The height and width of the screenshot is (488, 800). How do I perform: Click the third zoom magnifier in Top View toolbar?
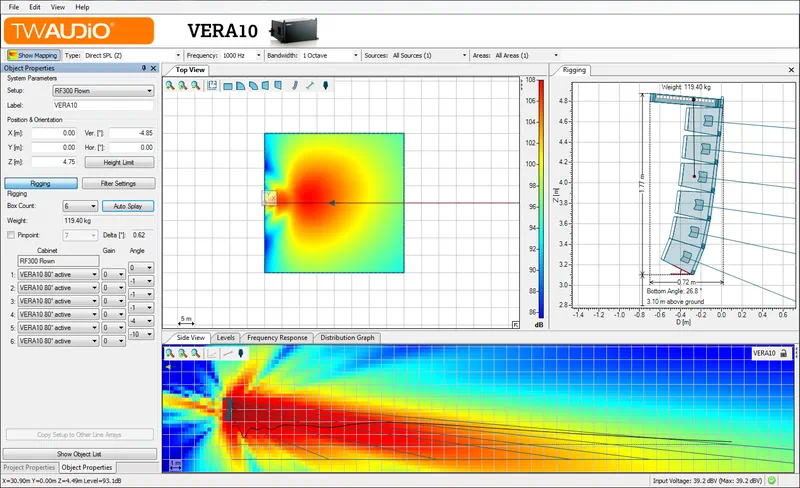195,86
